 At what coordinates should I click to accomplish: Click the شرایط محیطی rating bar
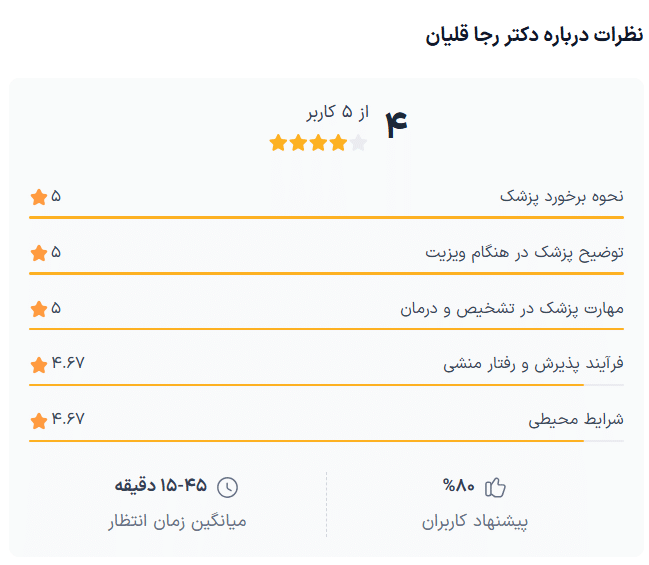coord(326,440)
